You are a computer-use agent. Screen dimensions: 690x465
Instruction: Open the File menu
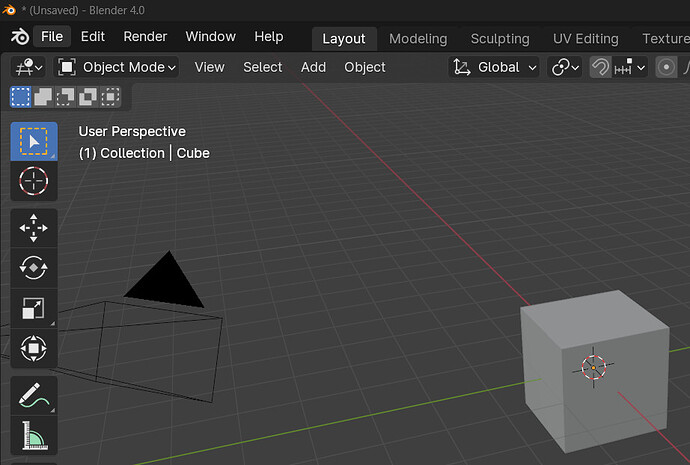click(x=52, y=37)
